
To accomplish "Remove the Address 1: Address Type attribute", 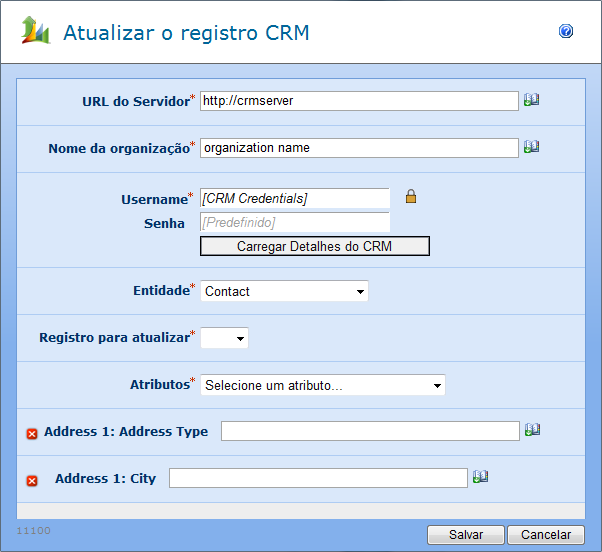I will tap(31, 433).
